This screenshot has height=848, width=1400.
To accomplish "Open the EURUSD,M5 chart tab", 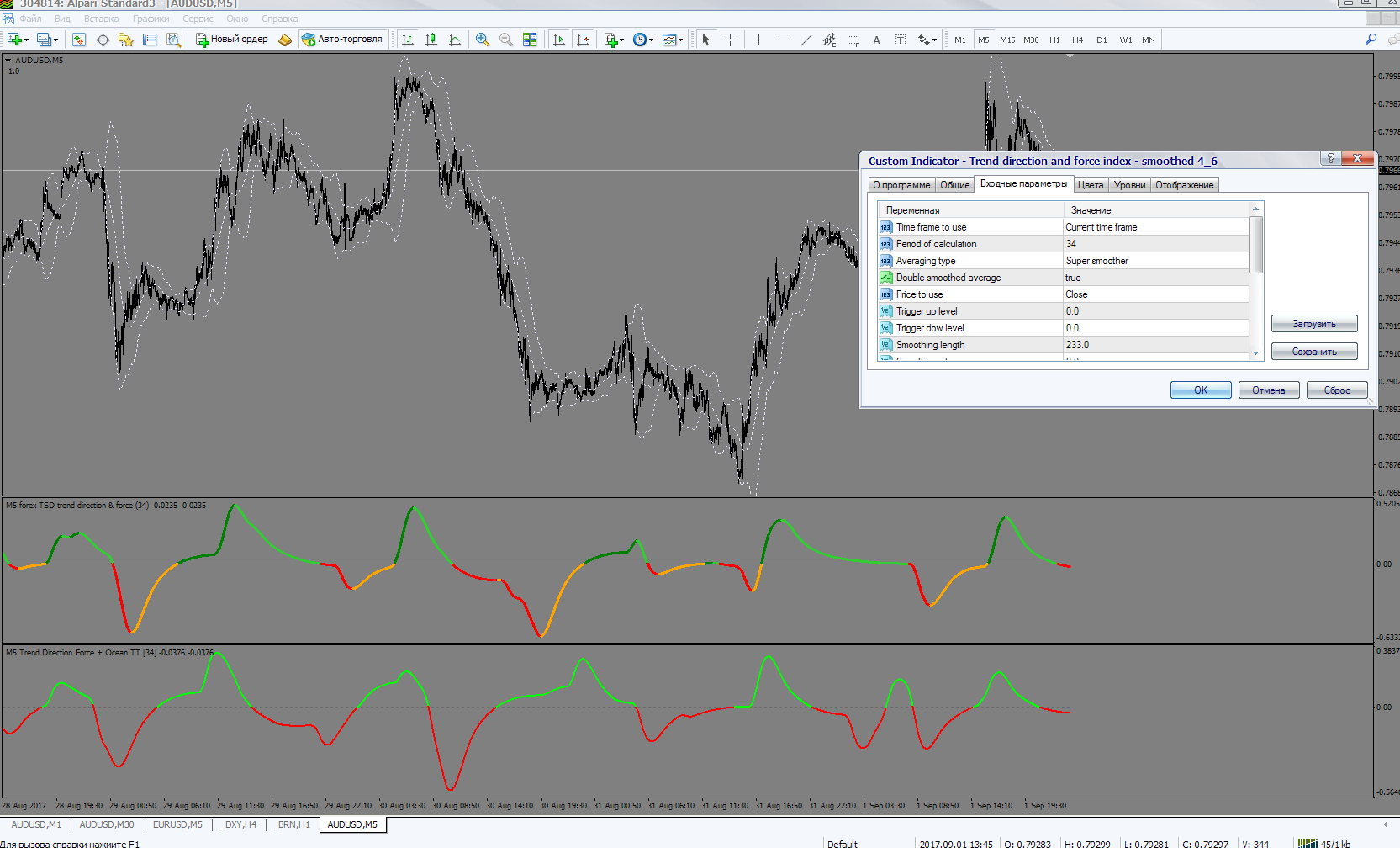I will pos(177,824).
